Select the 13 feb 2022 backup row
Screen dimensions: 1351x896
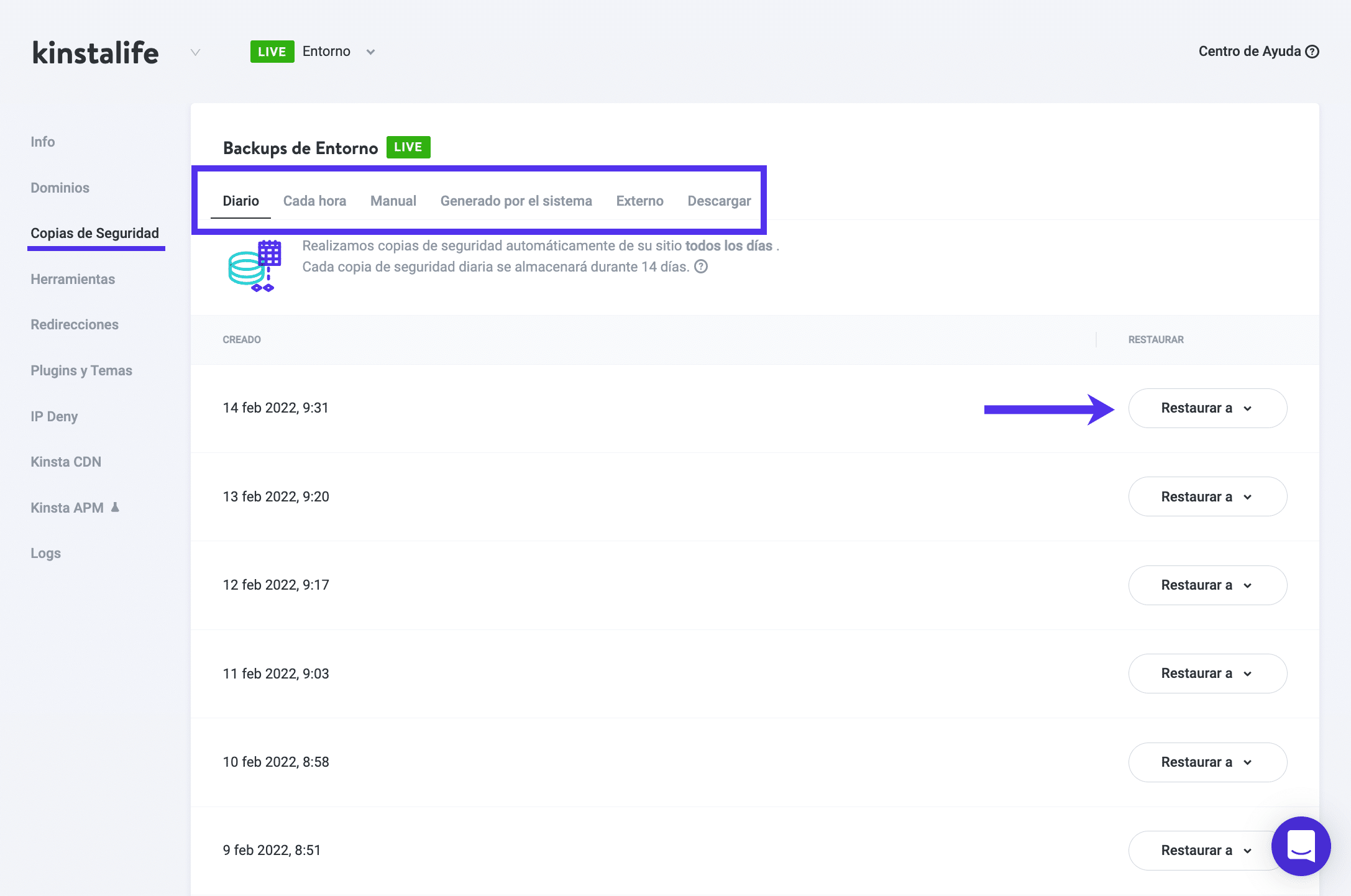tap(276, 496)
